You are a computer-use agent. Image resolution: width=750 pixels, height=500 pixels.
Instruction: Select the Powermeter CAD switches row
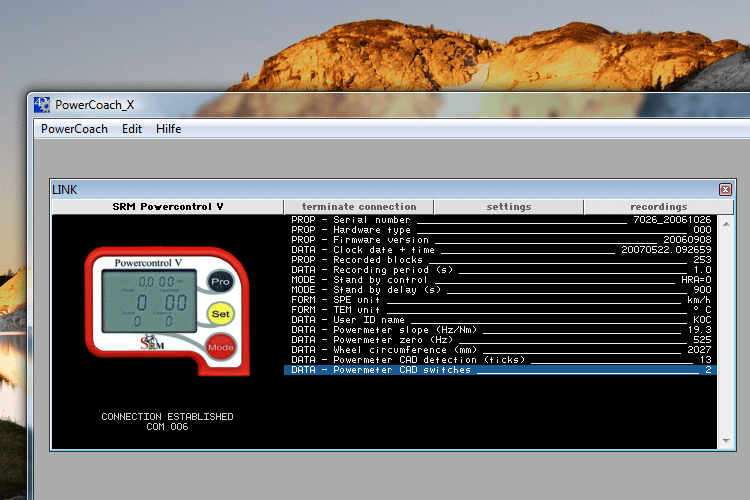500,370
